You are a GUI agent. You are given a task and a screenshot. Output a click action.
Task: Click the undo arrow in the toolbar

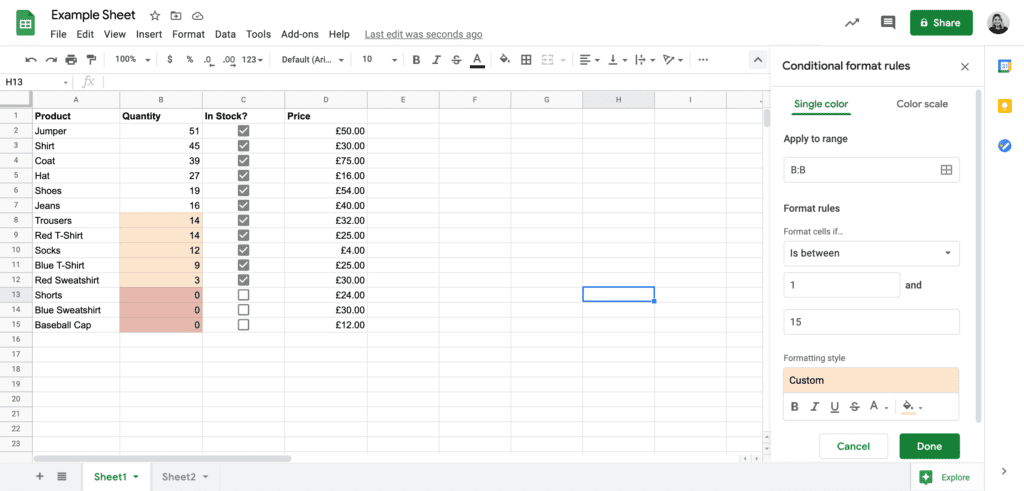[x=32, y=60]
